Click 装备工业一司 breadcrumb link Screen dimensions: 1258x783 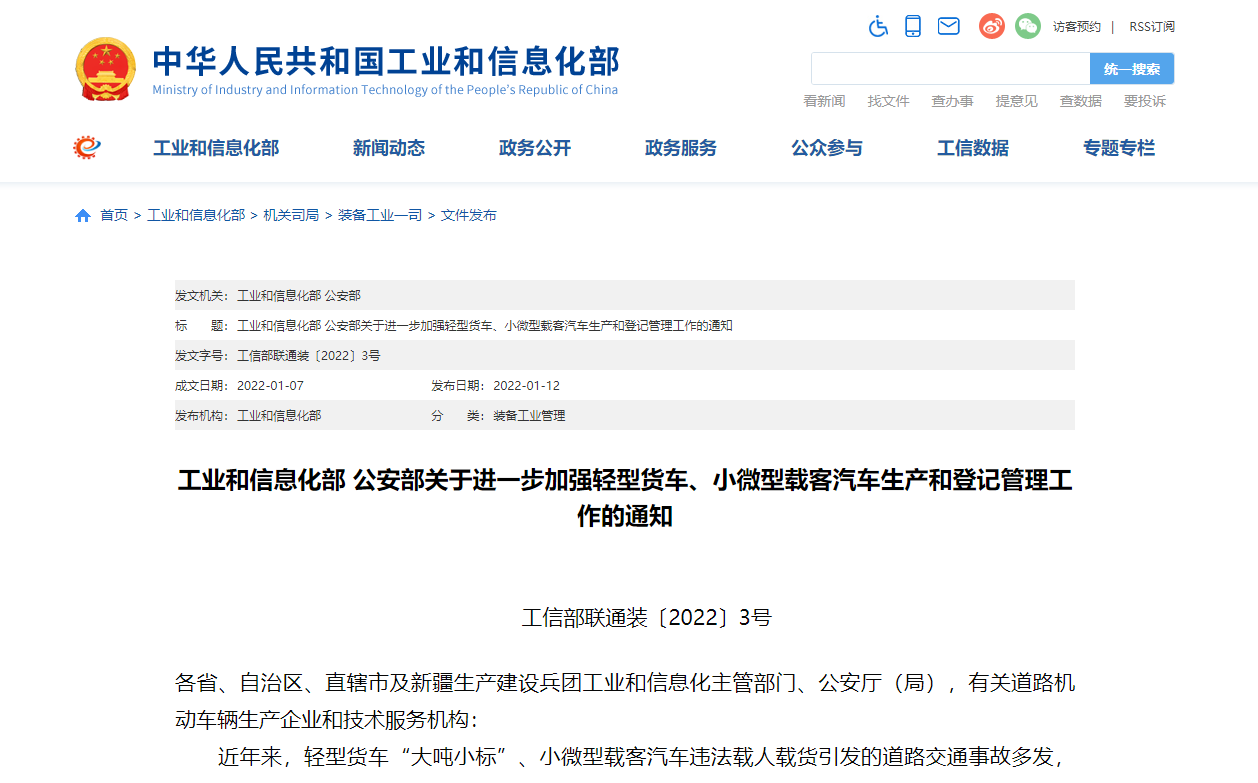tap(380, 215)
